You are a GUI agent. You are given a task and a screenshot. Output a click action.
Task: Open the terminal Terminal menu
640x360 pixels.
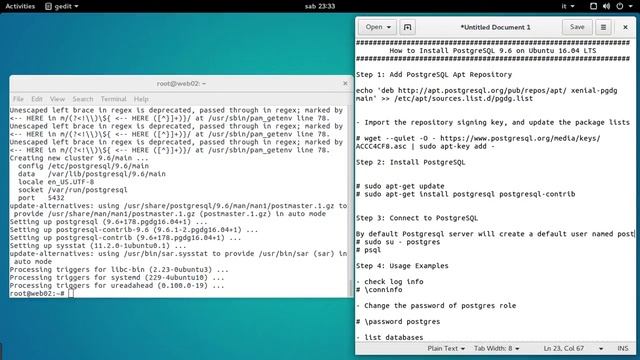(113, 99)
